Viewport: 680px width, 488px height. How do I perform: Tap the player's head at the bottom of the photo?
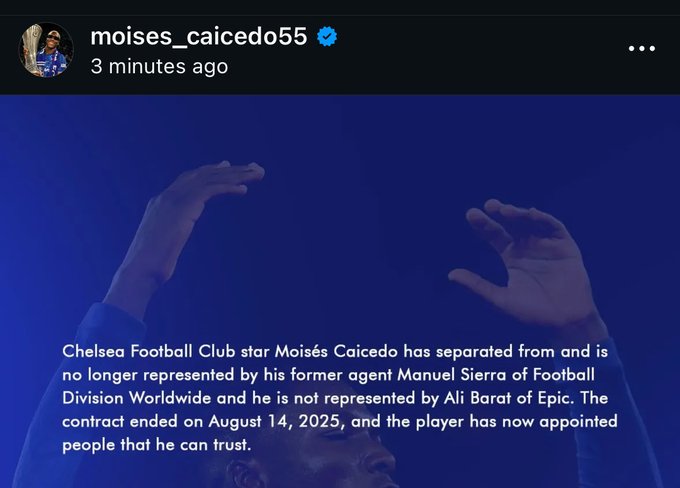(330, 468)
